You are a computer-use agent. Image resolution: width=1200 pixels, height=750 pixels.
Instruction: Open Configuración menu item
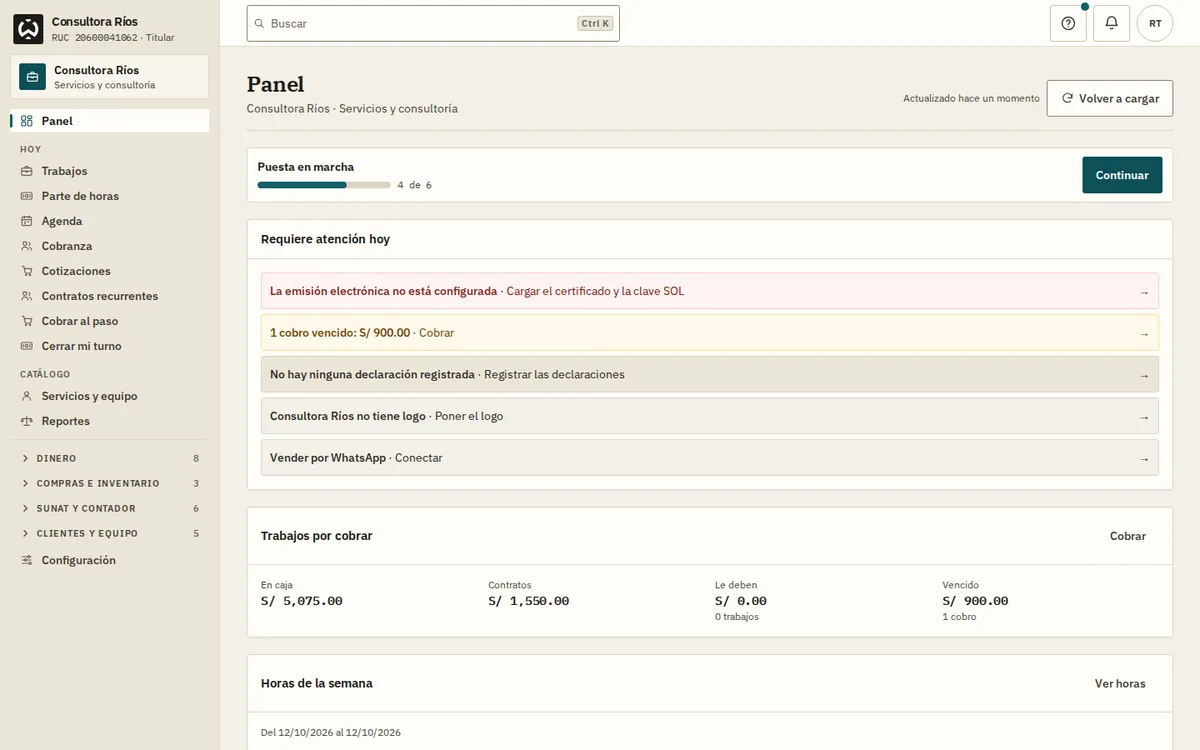click(x=110, y=560)
